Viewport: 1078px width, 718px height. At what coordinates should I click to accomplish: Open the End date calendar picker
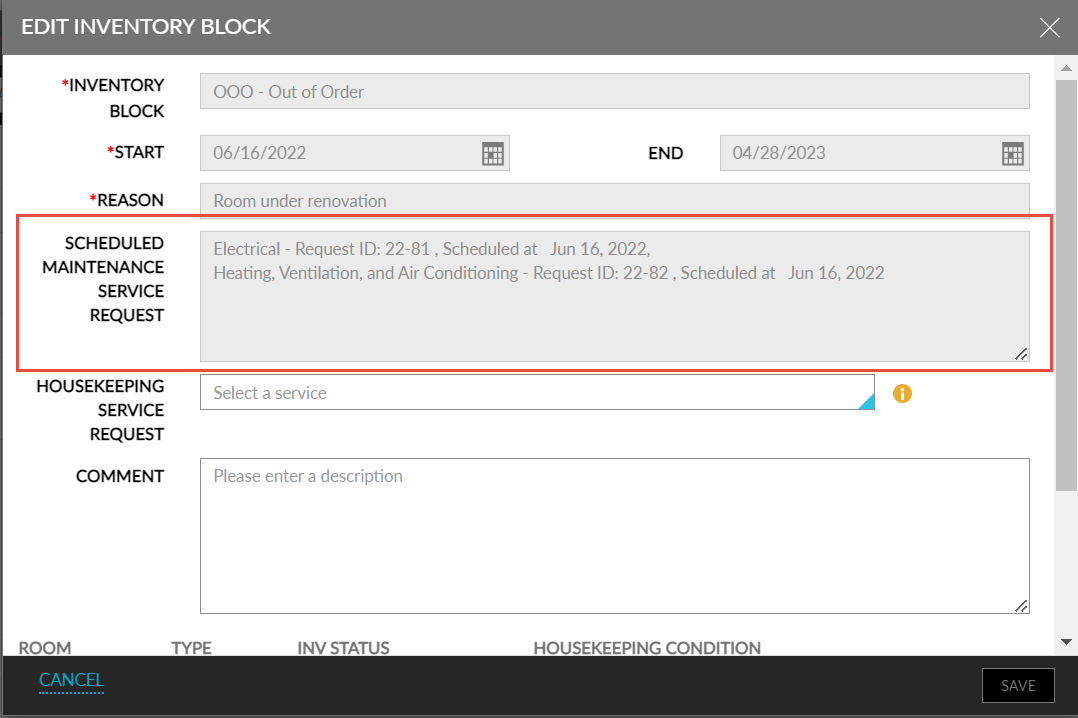pyautogui.click(x=1012, y=153)
